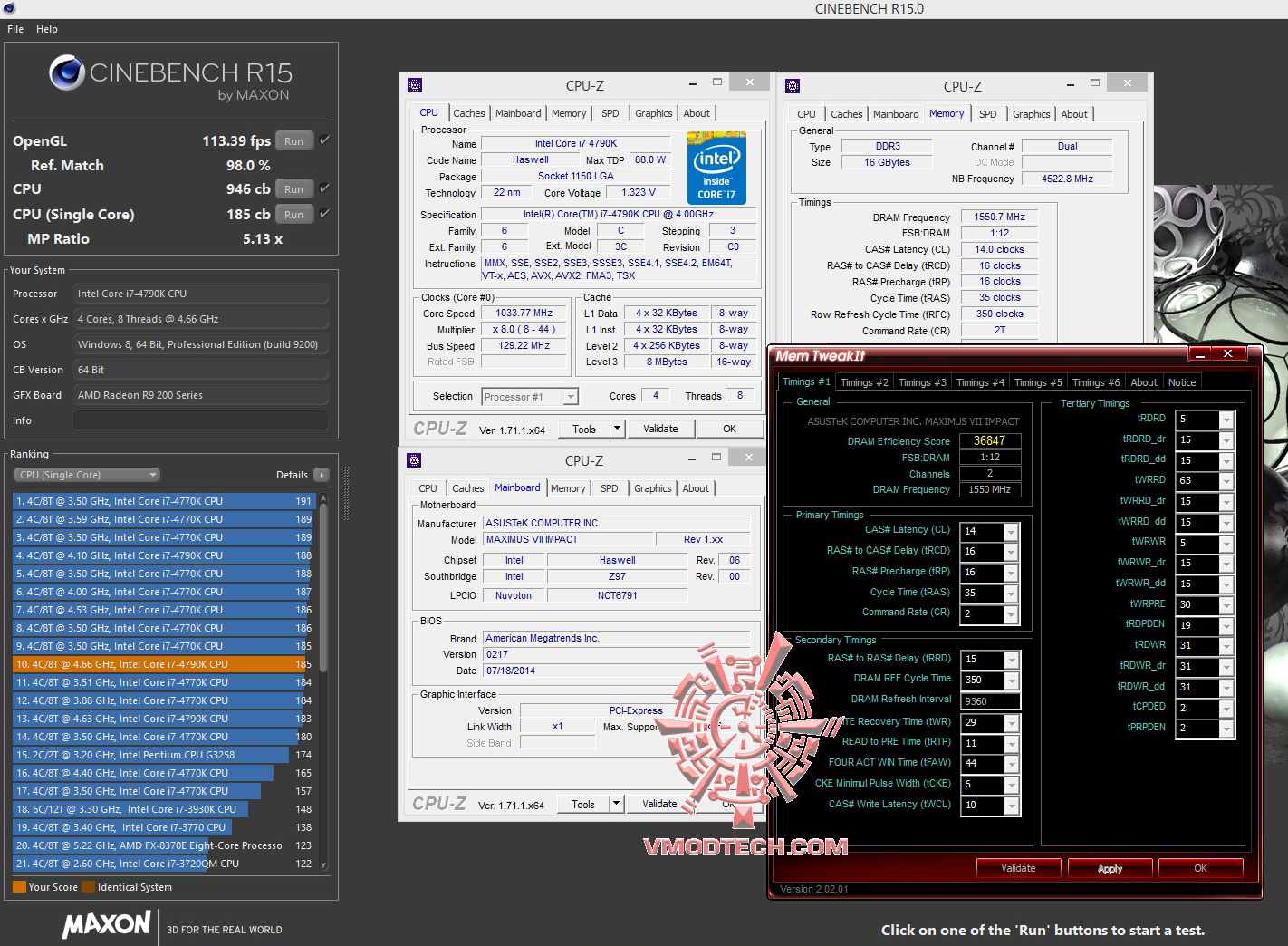Click the ranking list scroll down arrow
Viewport: 1288px width, 946px height.
click(323, 865)
